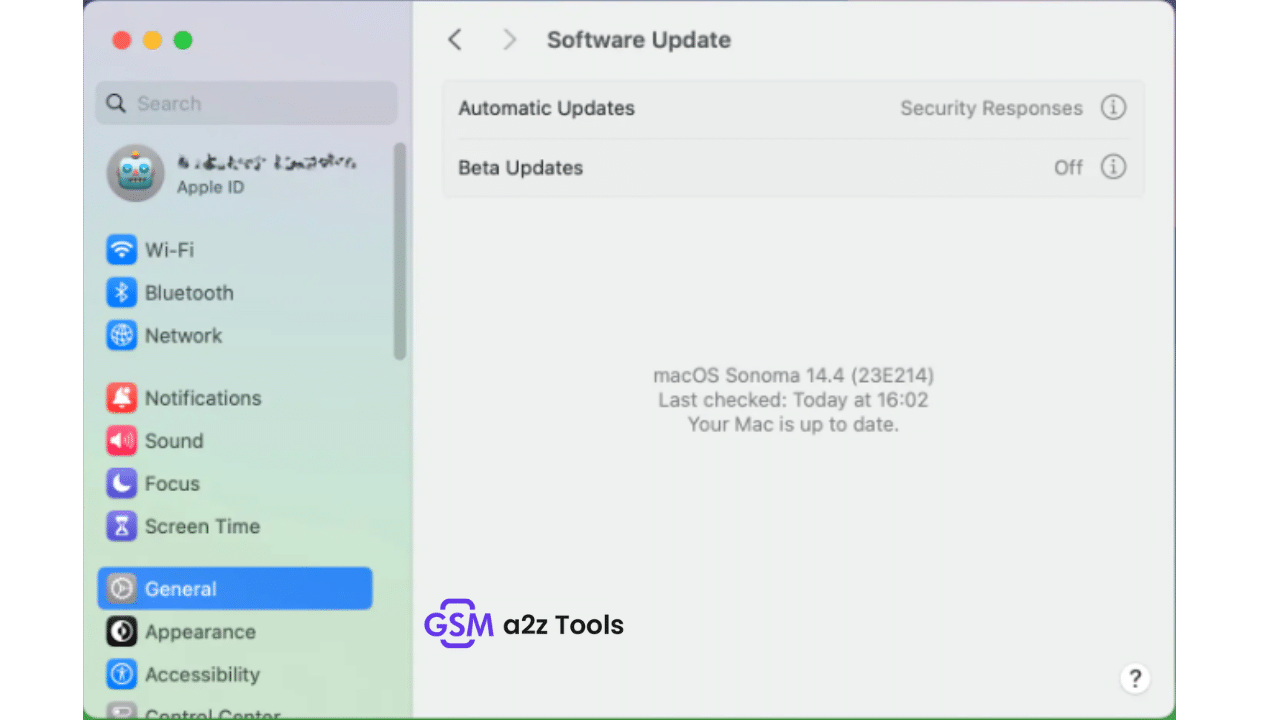Click the Apple ID profile avatar
Screen dimensions: 1280x720
(135, 172)
